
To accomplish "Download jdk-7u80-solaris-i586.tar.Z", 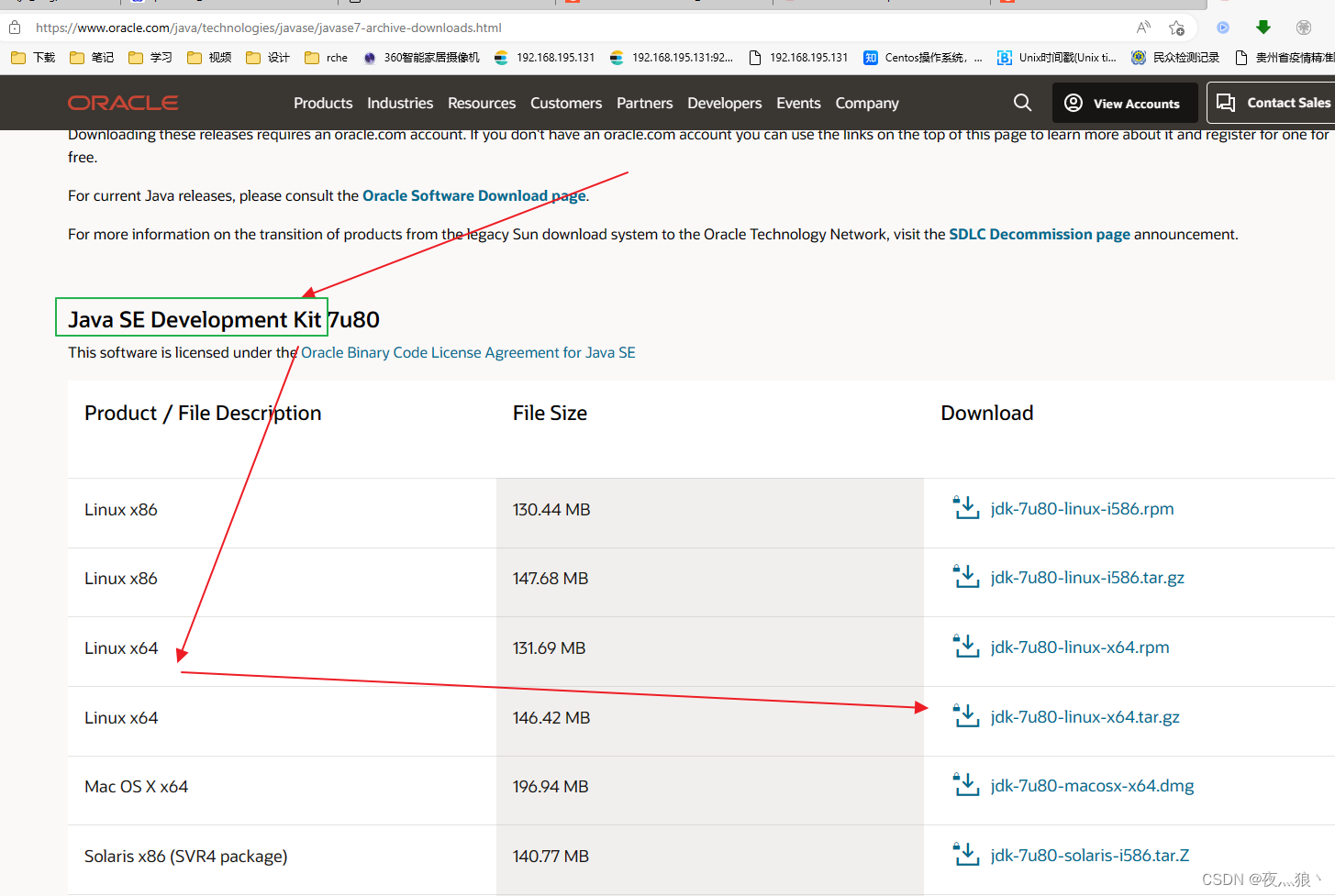I will [x=1090, y=855].
